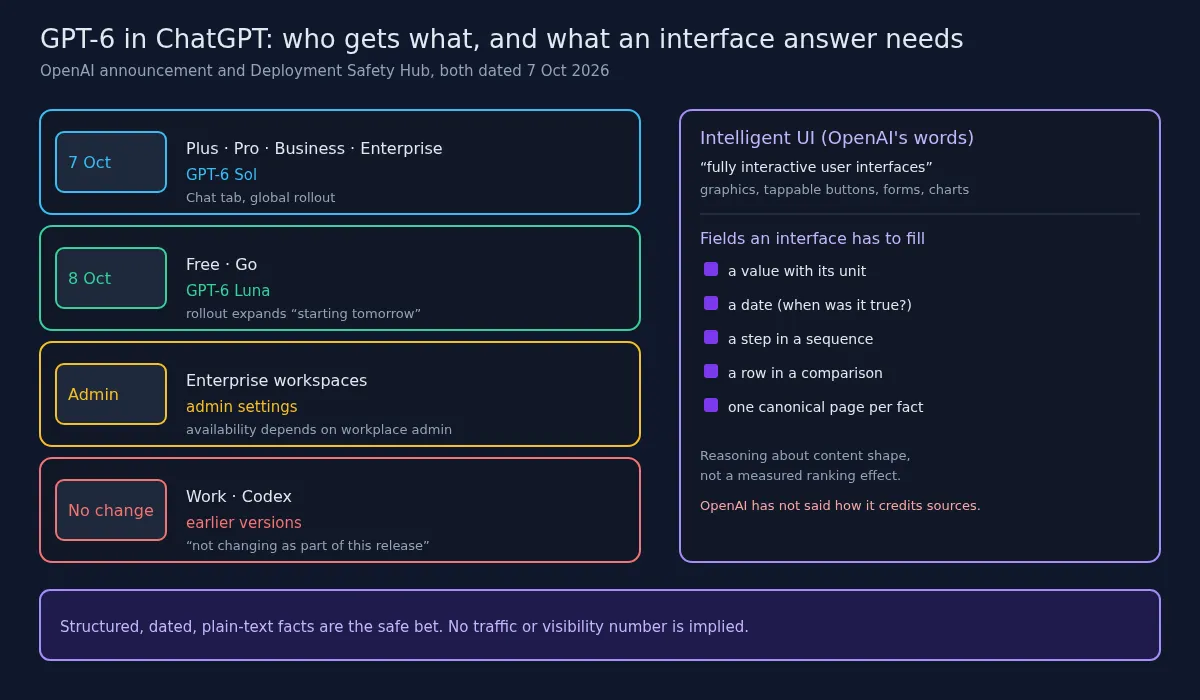Click 'availability depends on workplace admin' caption
The width and height of the screenshot is (1200, 700).
pos(319,430)
